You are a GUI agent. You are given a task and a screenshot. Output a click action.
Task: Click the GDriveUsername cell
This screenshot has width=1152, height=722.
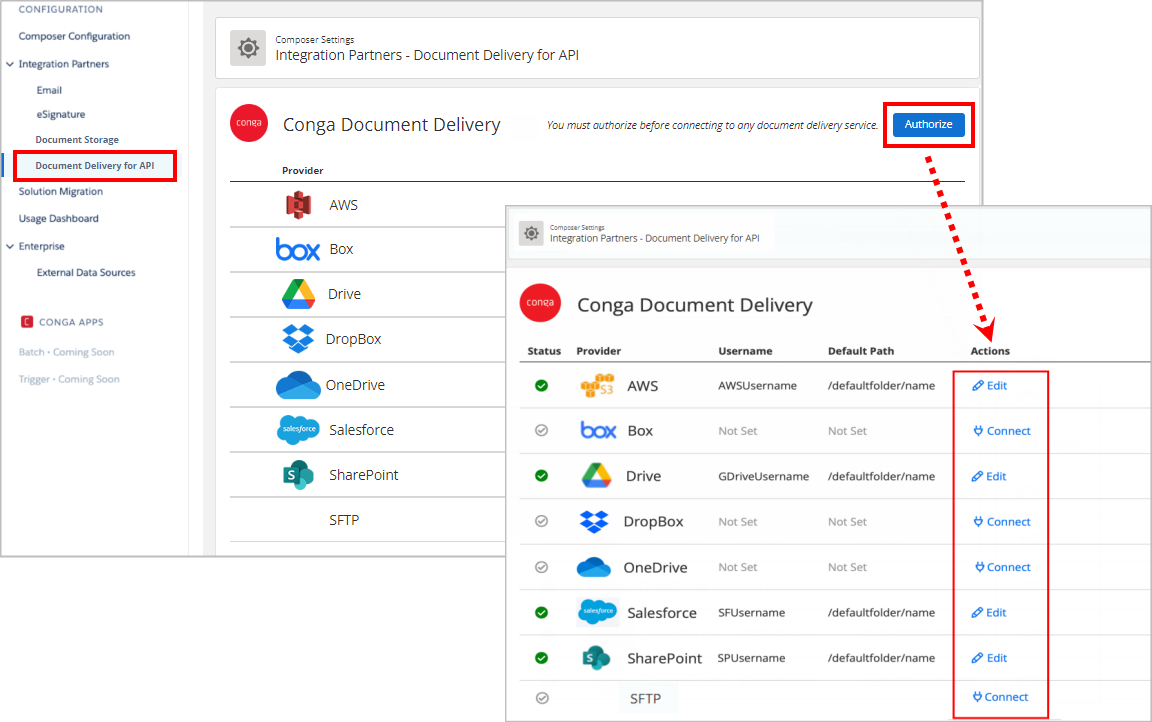tap(763, 476)
